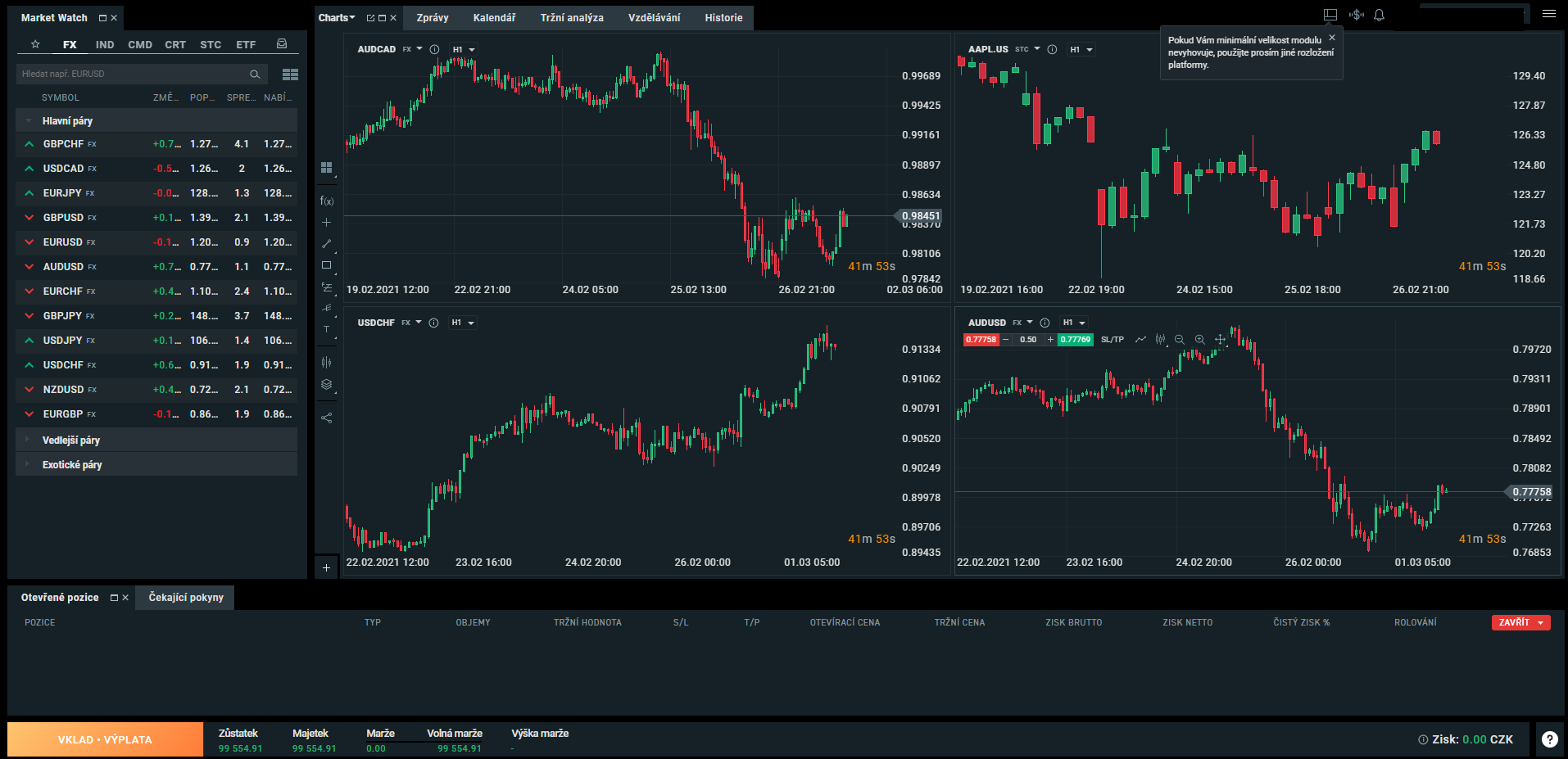The height and width of the screenshot is (759, 1568).
Task: Click the VKLAD • VÝPLATA button
Action: 105,739
